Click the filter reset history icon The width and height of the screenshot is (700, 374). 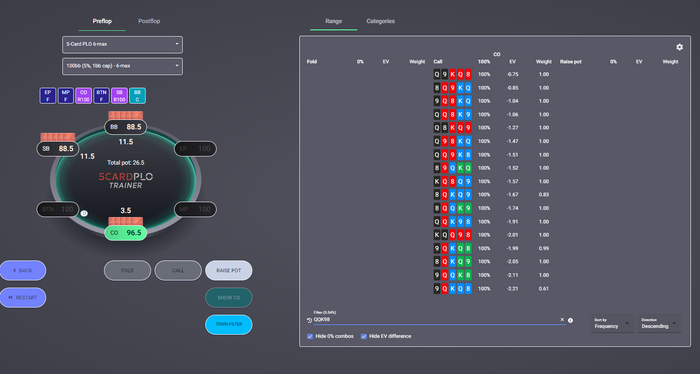(x=309, y=320)
